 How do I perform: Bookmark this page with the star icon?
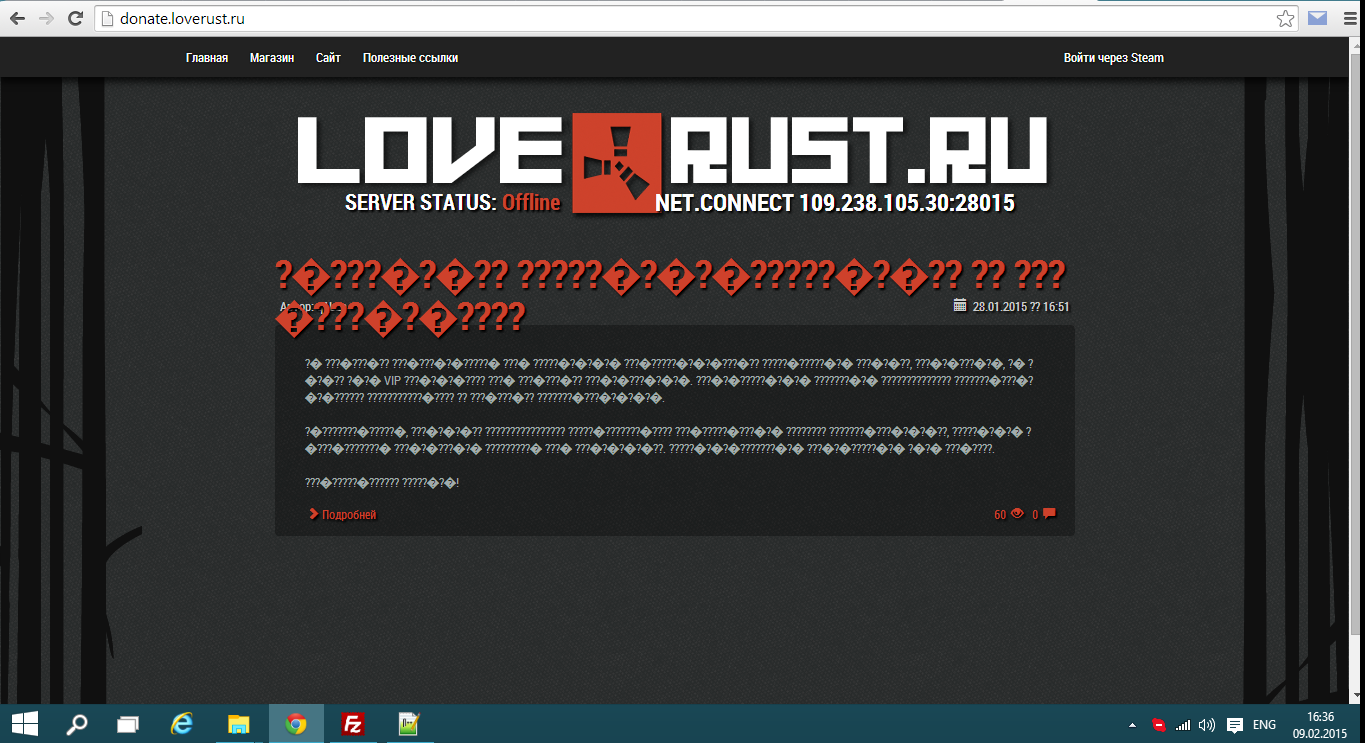[1286, 18]
